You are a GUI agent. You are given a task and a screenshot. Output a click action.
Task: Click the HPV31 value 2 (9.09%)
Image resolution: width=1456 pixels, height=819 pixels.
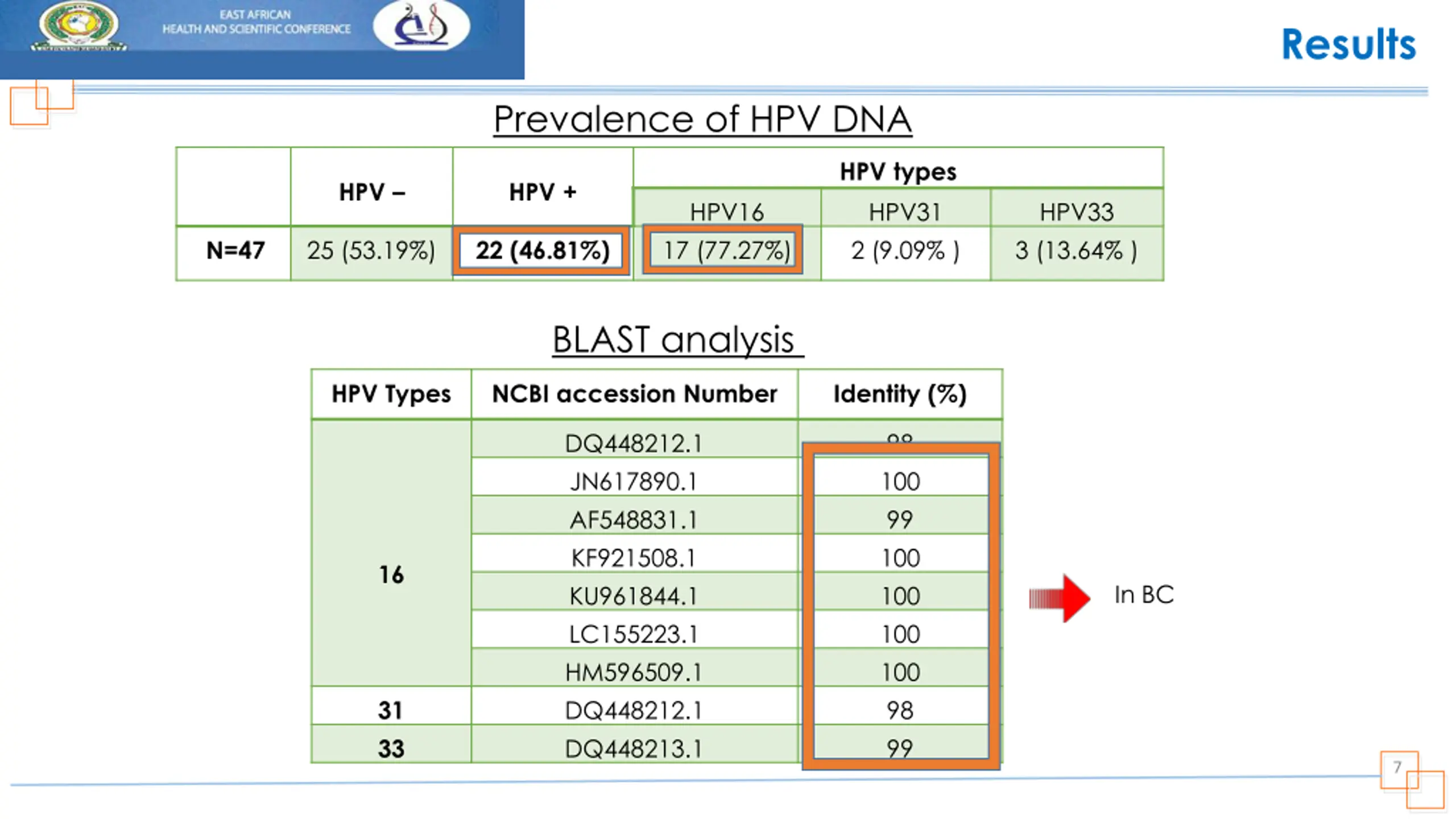click(x=905, y=251)
